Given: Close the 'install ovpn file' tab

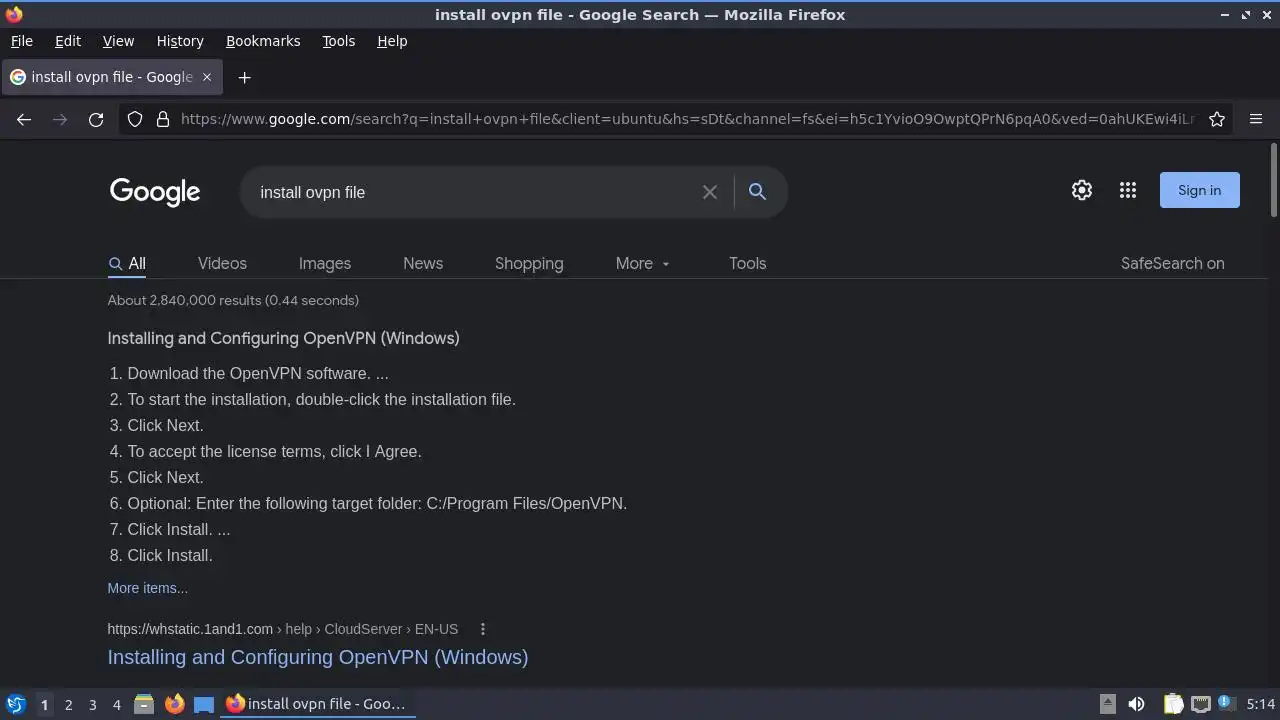Looking at the screenshot, I should (207, 77).
